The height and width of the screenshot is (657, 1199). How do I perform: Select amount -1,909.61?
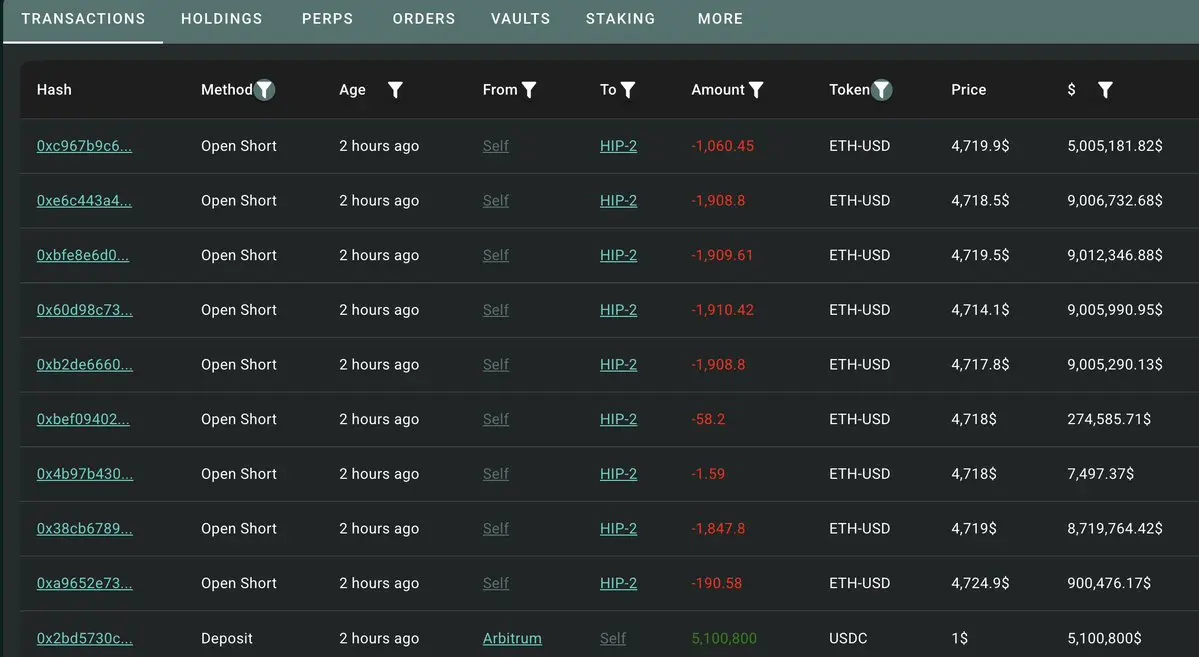722,255
